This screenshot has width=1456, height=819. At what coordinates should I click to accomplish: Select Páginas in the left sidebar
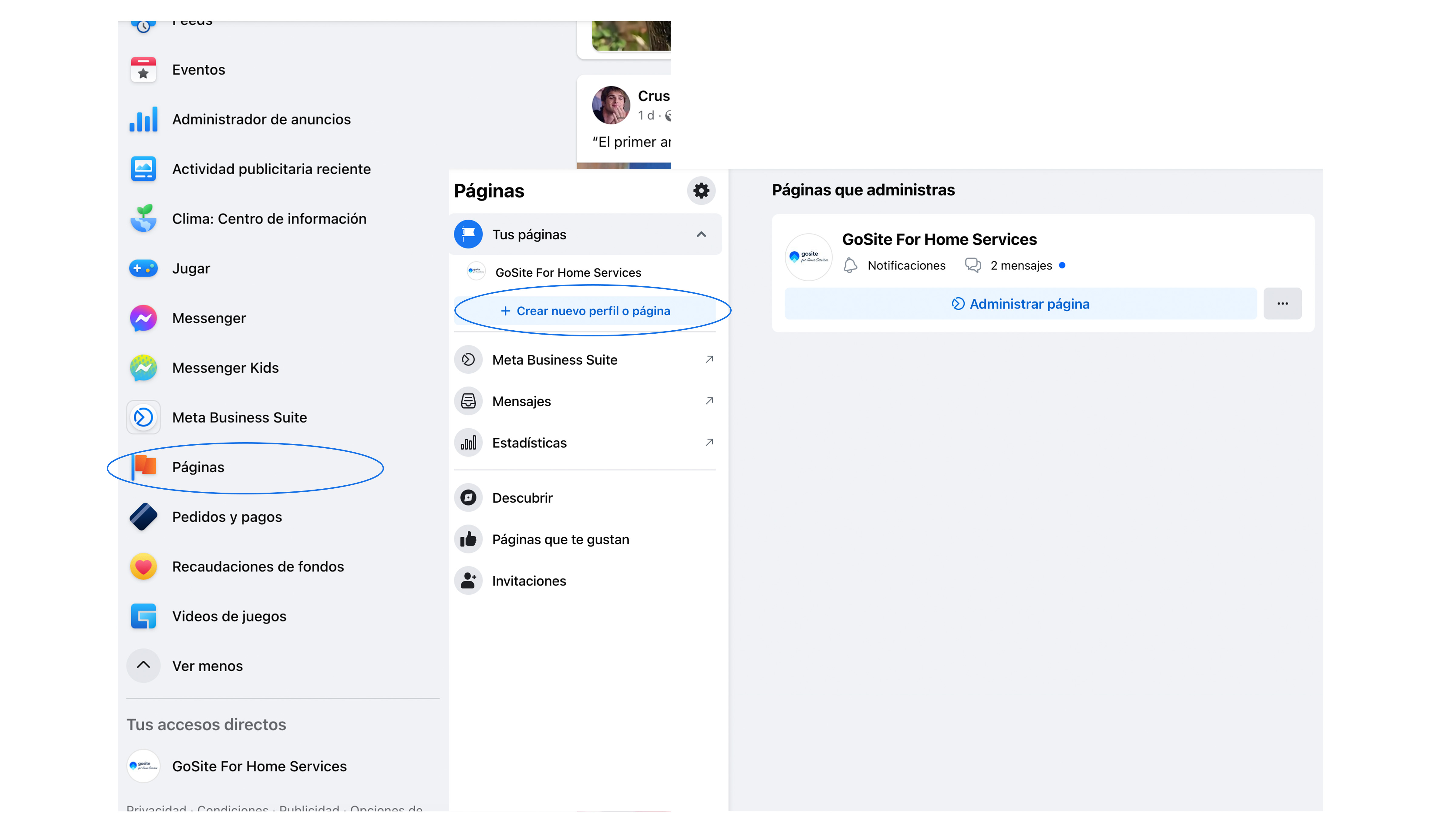pyautogui.click(x=198, y=467)
